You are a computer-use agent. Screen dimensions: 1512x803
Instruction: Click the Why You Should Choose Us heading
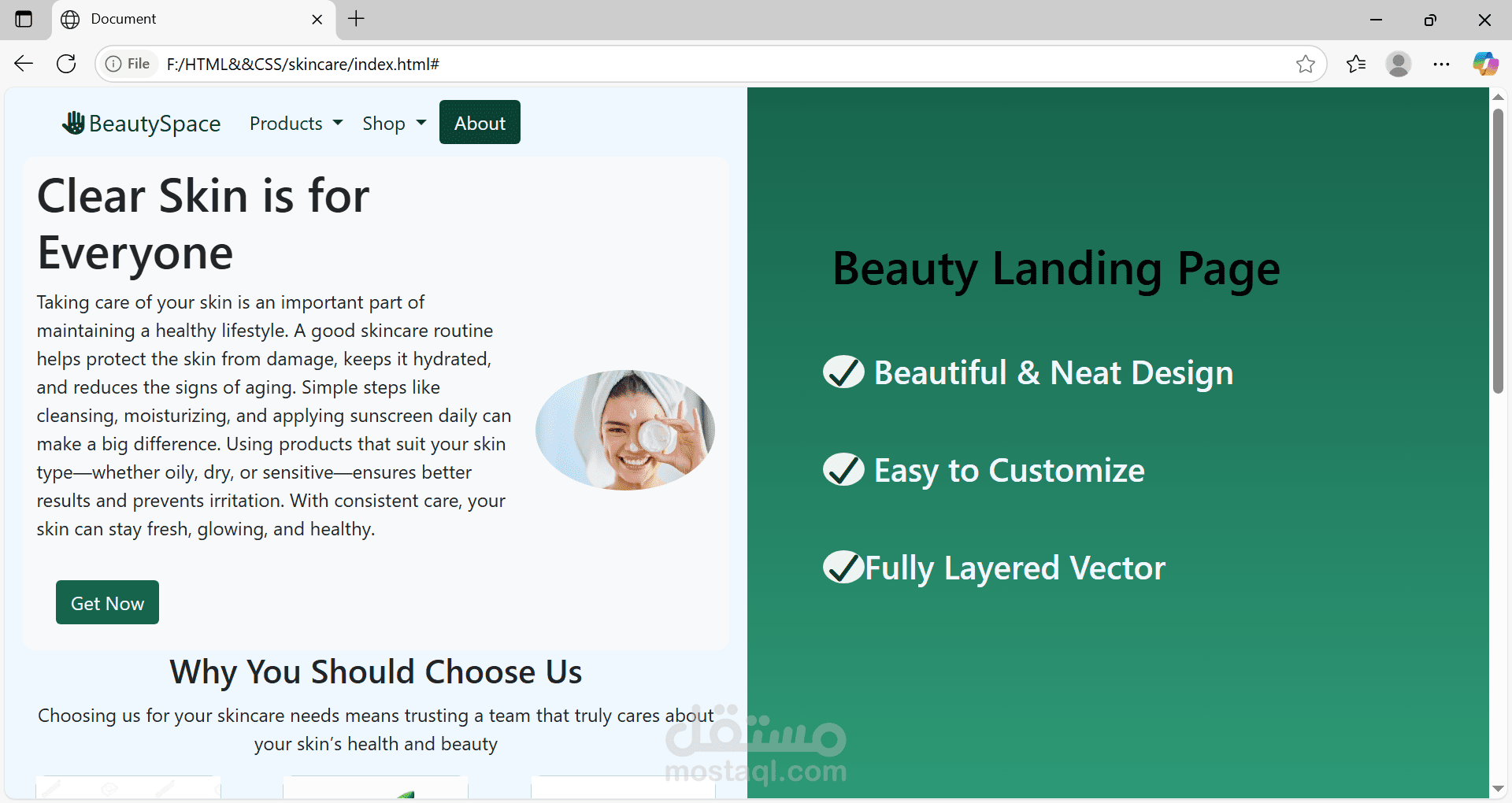(376, 672)
